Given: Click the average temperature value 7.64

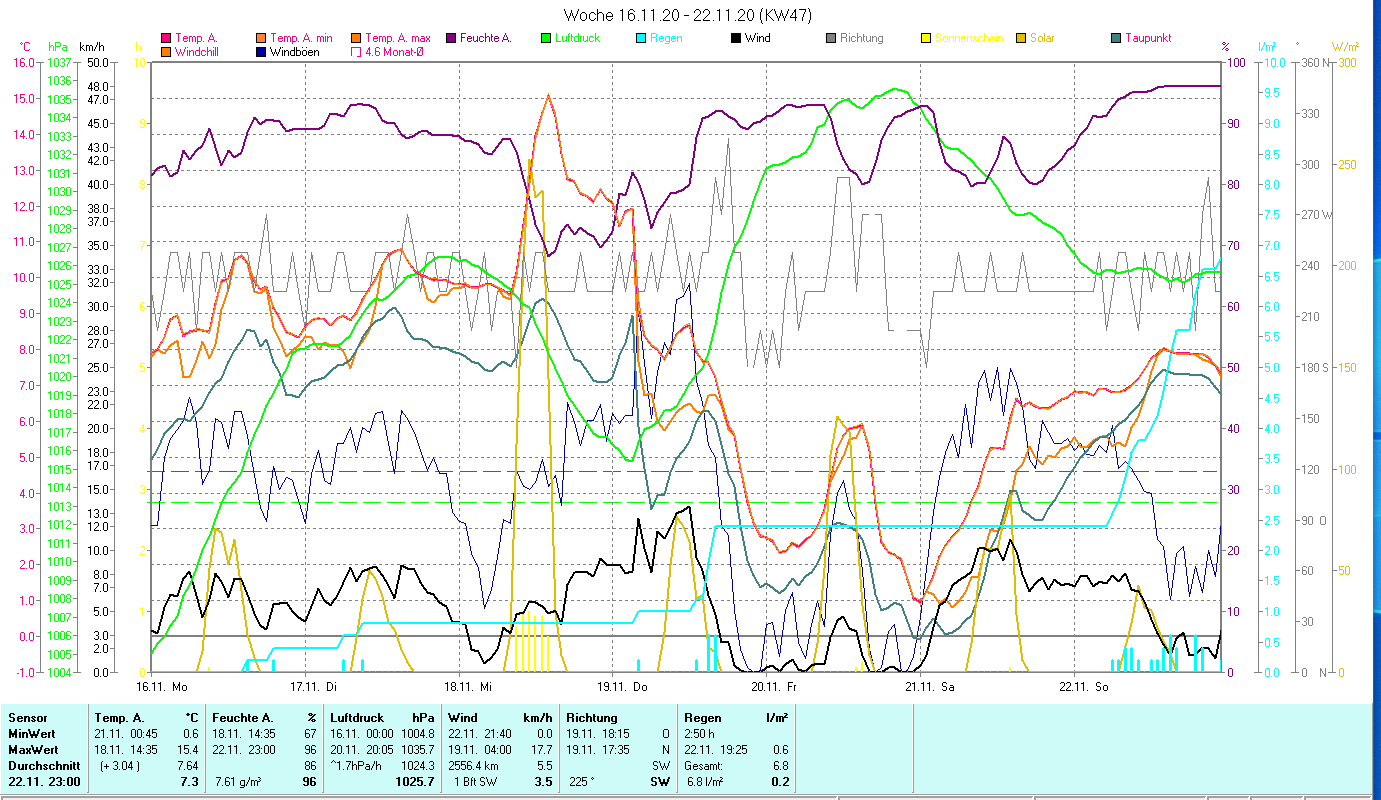Looking at the screenshot, I should point(188,766).
